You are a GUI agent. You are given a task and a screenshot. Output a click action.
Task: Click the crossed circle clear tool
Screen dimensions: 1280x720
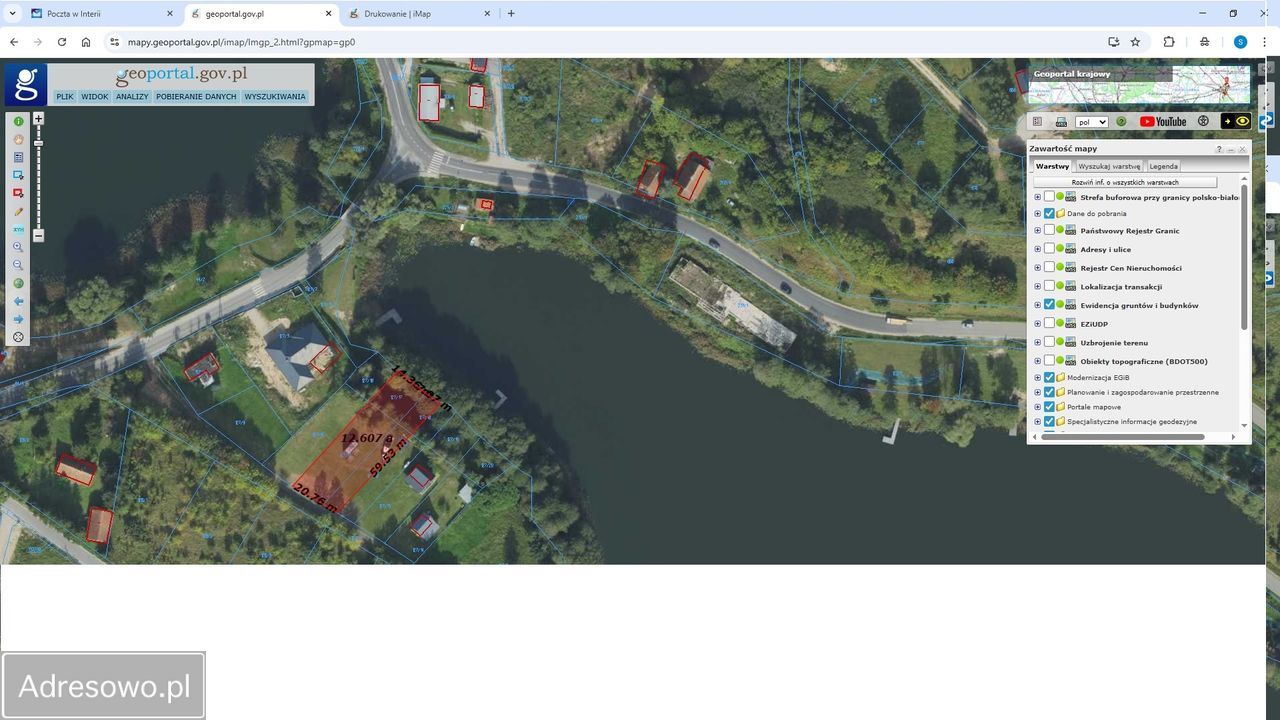tap(18, 337)
